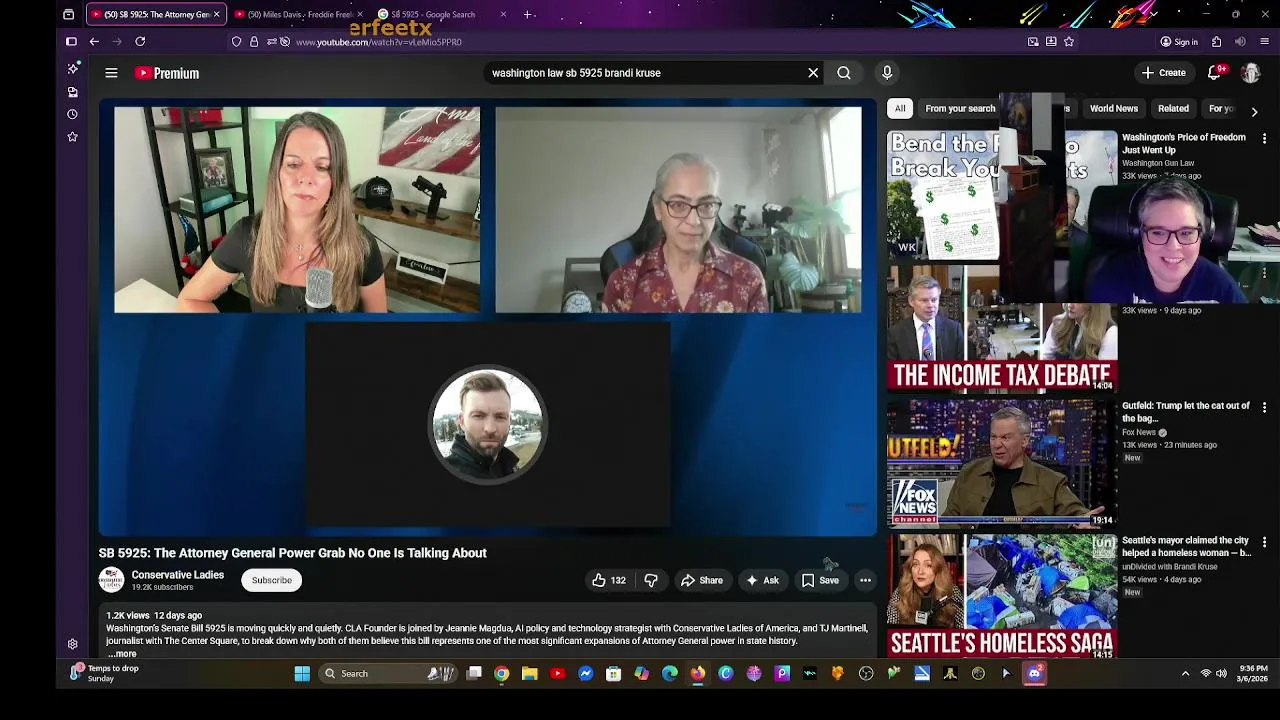
Task: Reload the browser page
Action: [140, 42]
